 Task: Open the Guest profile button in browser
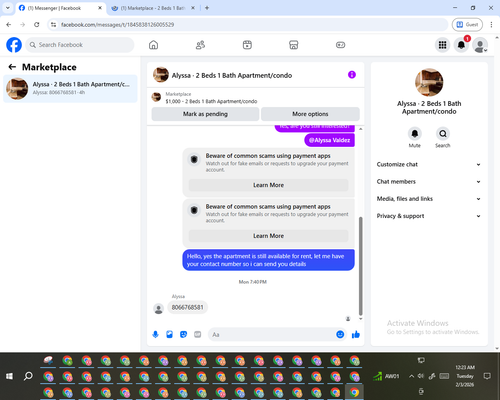tap(467, 24)
